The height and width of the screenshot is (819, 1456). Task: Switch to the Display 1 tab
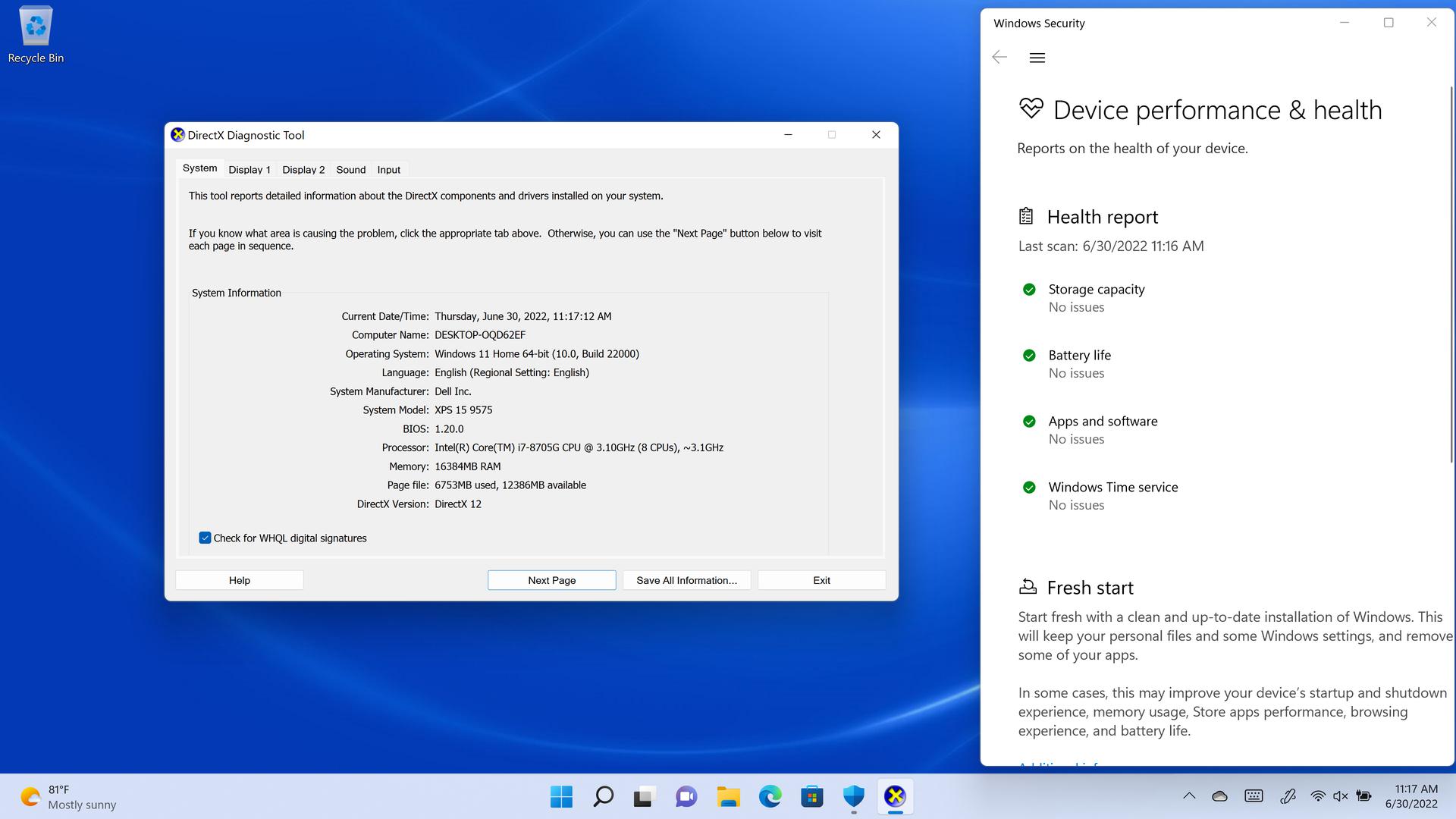pos(249,170)
